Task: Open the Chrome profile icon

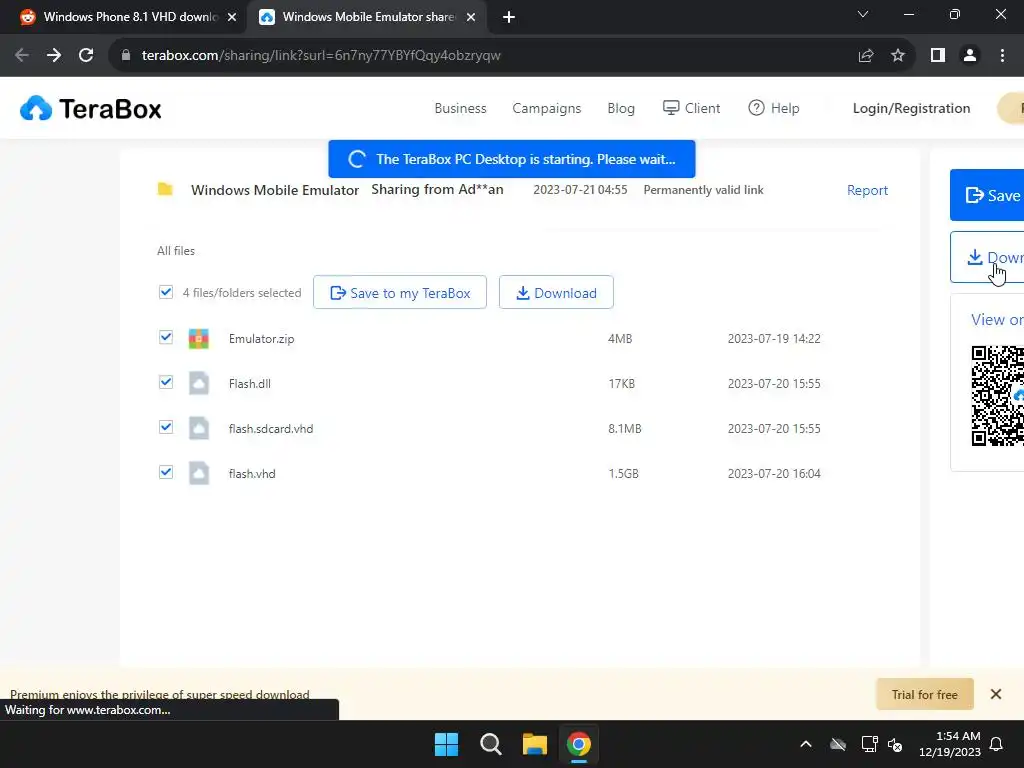Action: pyautogui.click(x=970, y=56)
